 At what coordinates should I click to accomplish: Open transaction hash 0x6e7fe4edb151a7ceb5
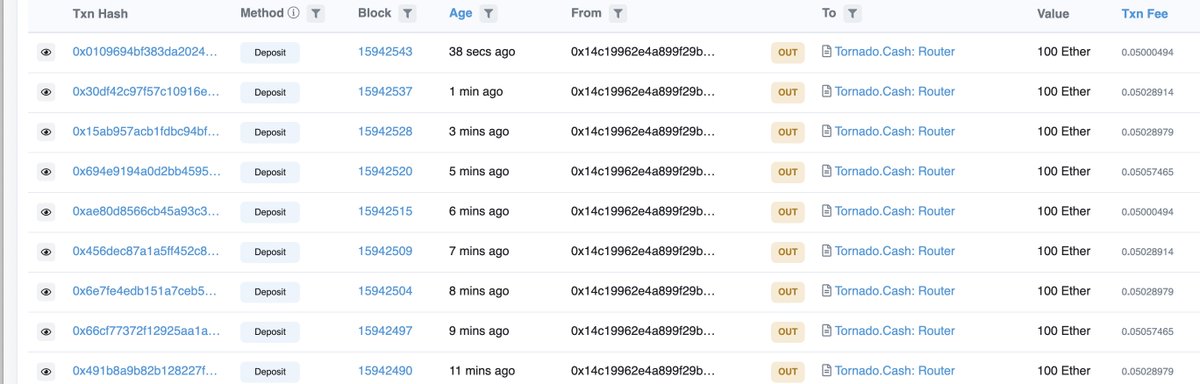pos(145,292)
